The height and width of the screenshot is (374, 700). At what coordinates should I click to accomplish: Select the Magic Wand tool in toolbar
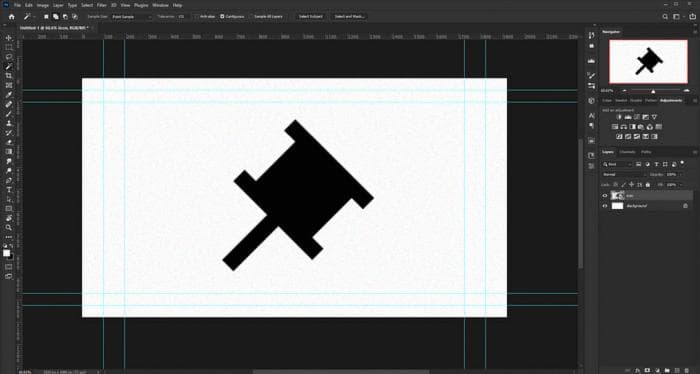(8, 66)
